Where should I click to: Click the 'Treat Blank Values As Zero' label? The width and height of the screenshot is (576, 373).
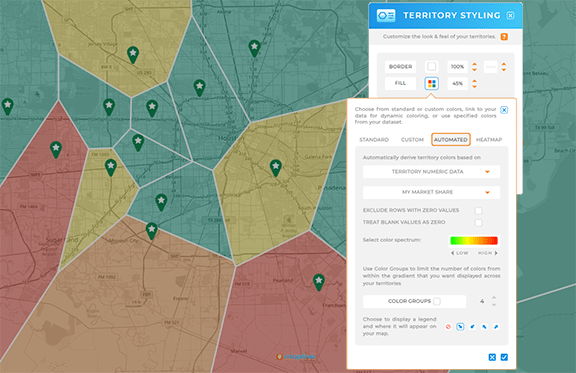tap(404, 222)
